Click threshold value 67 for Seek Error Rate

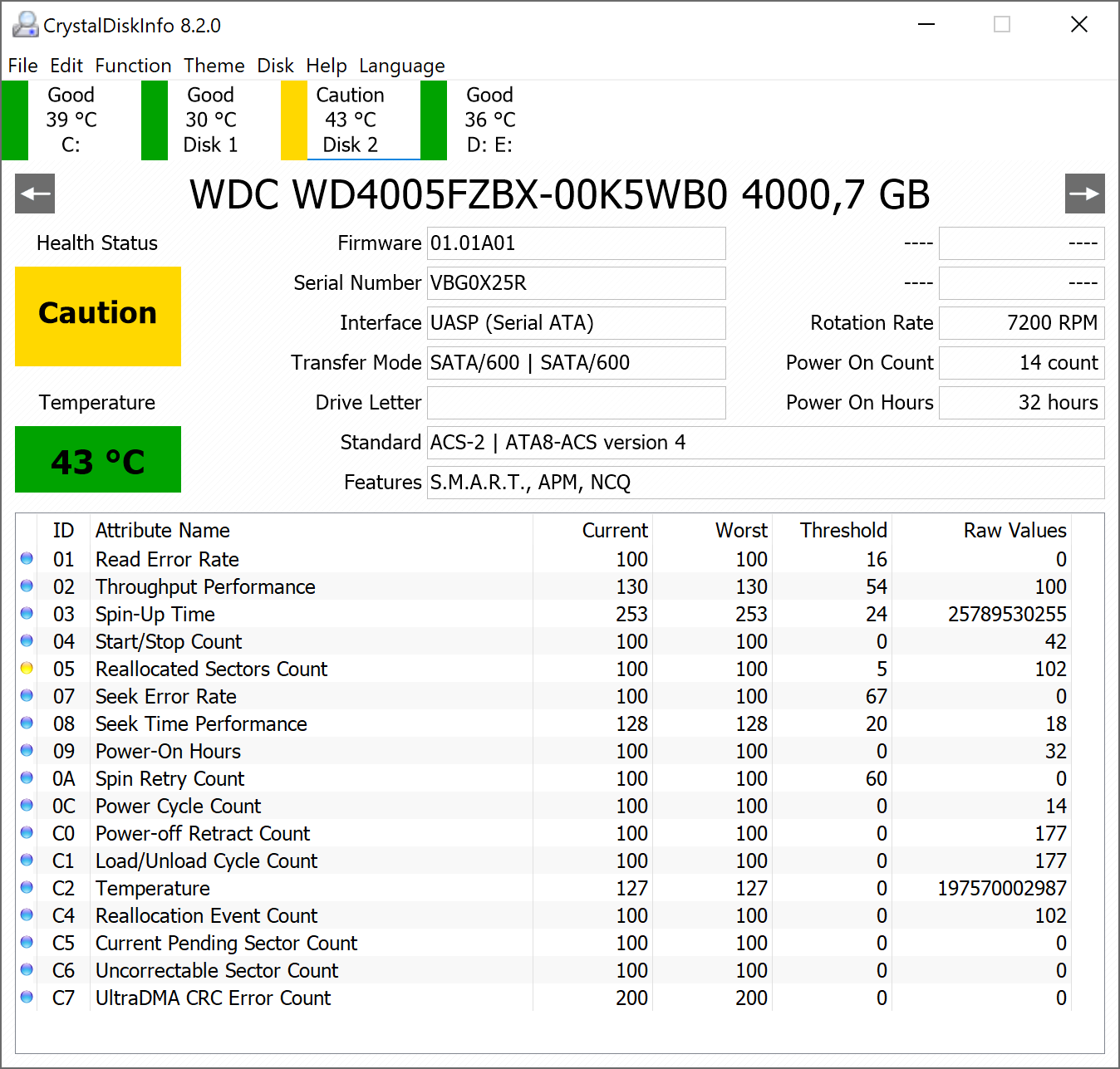877,696
